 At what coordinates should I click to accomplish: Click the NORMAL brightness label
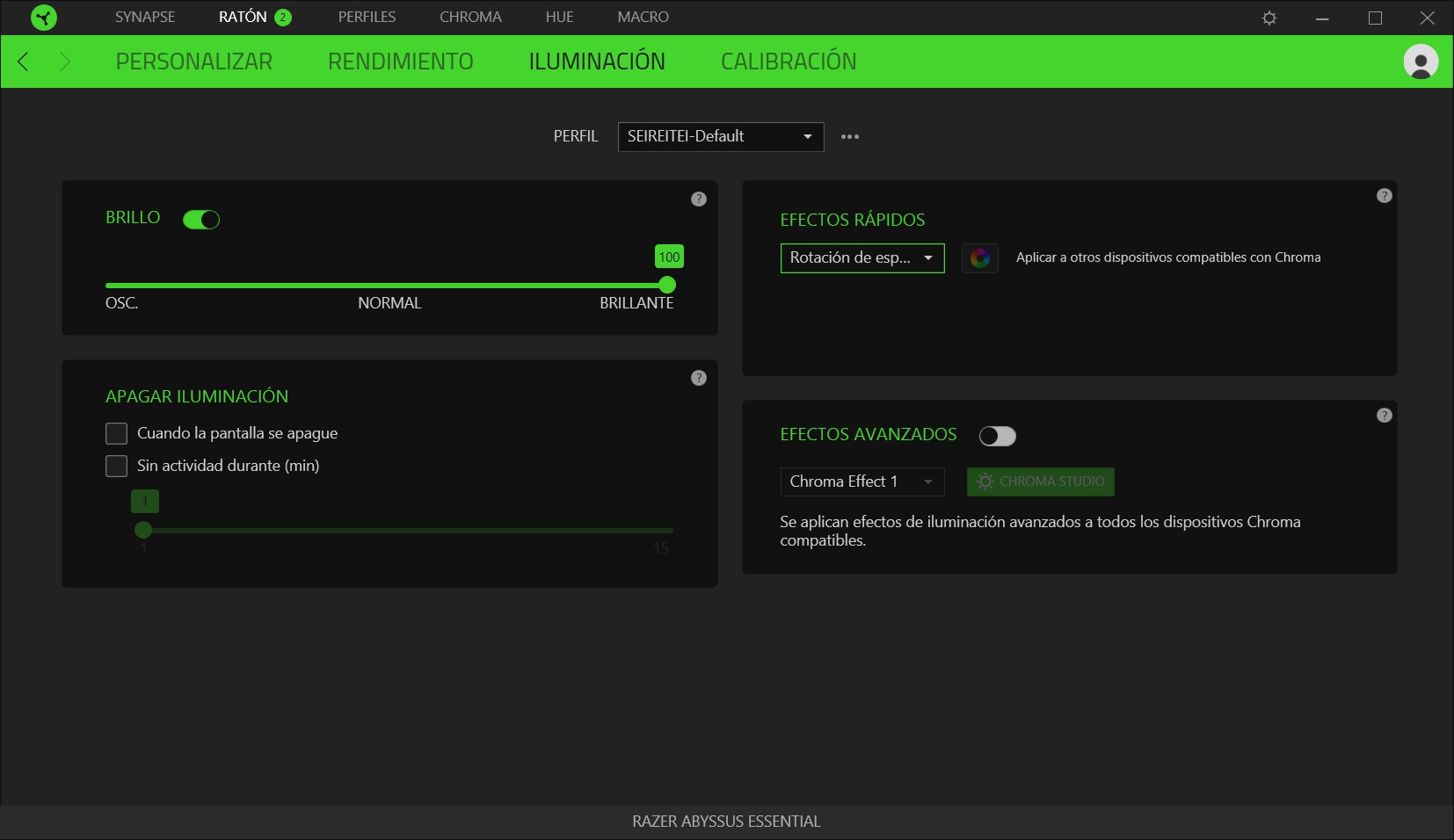pos(389,303)
